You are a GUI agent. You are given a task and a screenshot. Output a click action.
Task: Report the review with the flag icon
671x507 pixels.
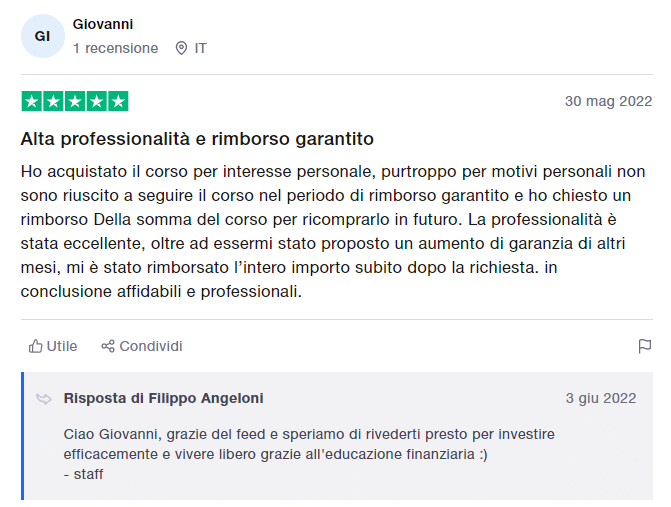pos(645,346)
